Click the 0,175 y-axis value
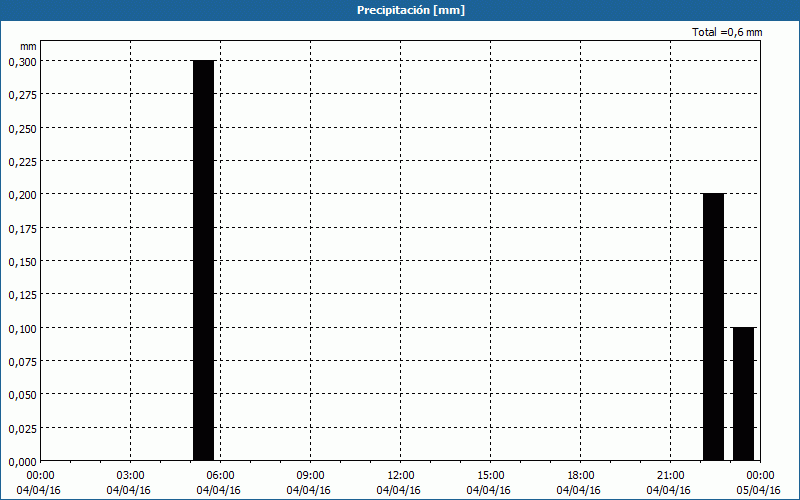800x500 pixels. click(22, 229)
